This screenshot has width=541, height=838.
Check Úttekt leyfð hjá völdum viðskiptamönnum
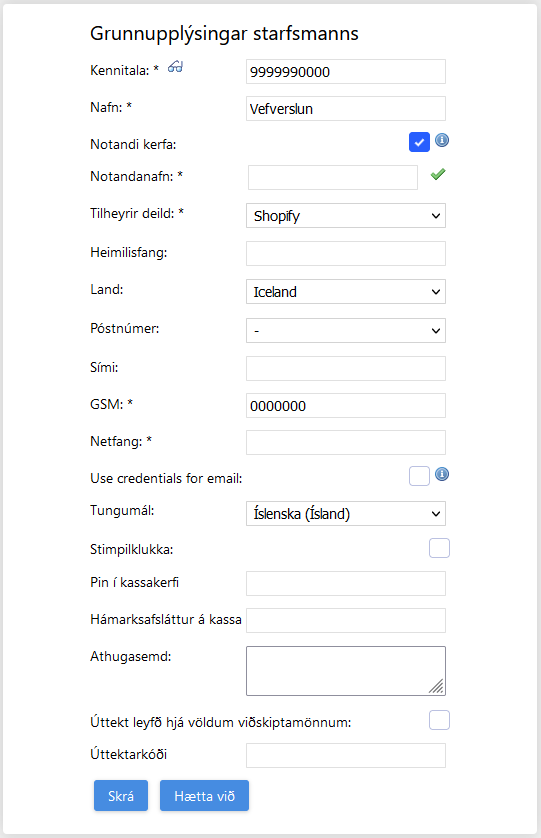439,720
